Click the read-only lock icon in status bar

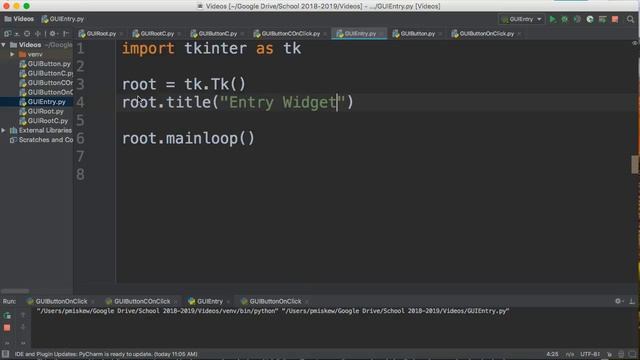[609, 354]
